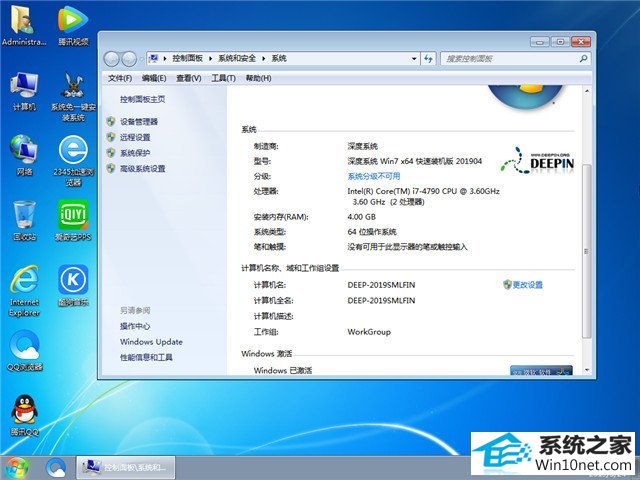Click the 系统分级不可用 rating link
This screenshot has height=480, width=640.
376,176
